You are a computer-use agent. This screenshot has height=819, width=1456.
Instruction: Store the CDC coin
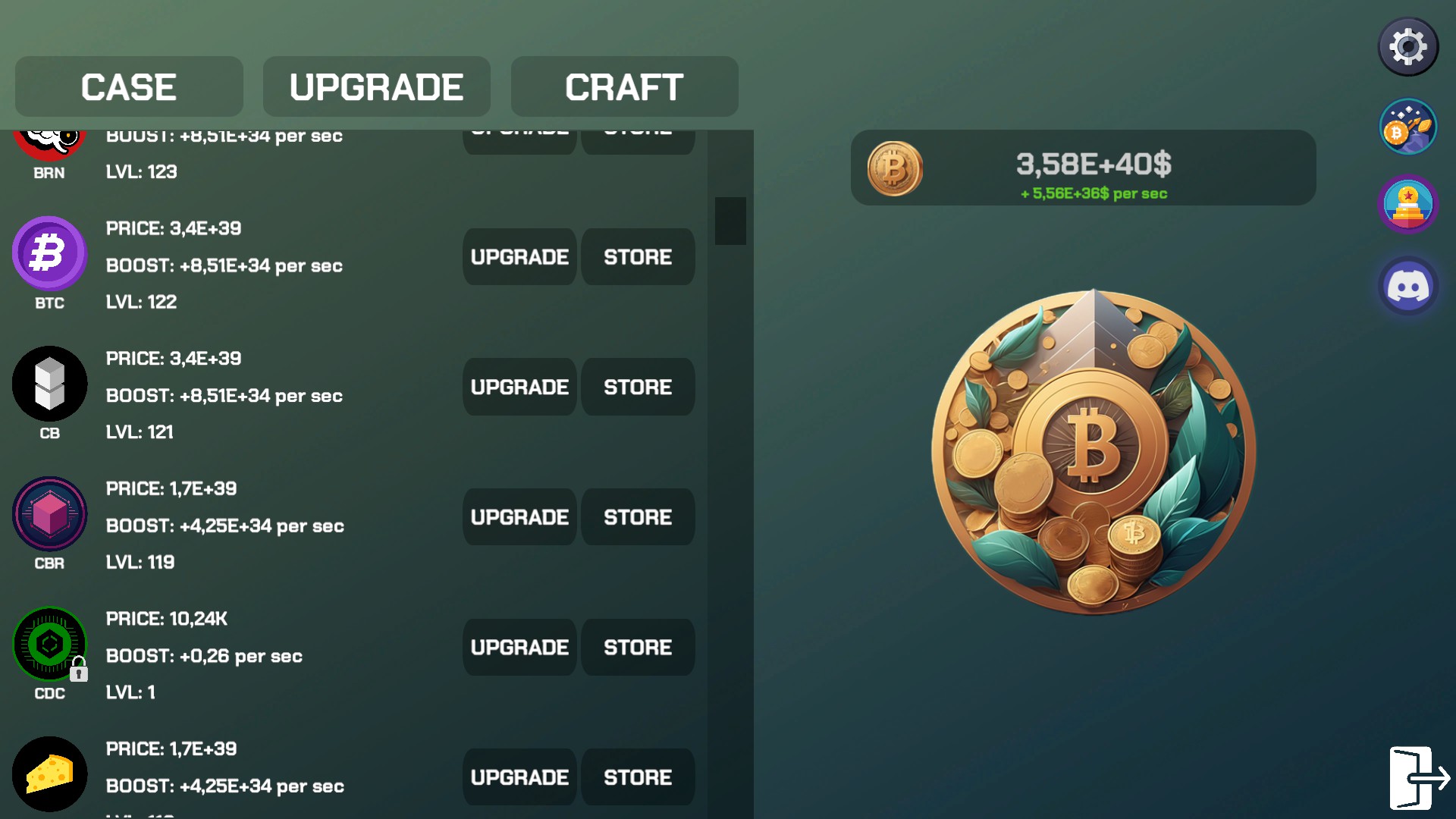[x=638, y=648]
